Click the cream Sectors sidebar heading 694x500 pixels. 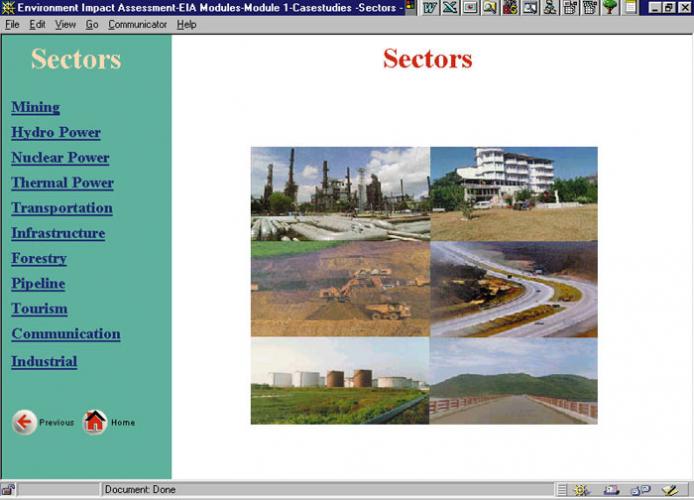pyautogui.click(x=76, y=59)
